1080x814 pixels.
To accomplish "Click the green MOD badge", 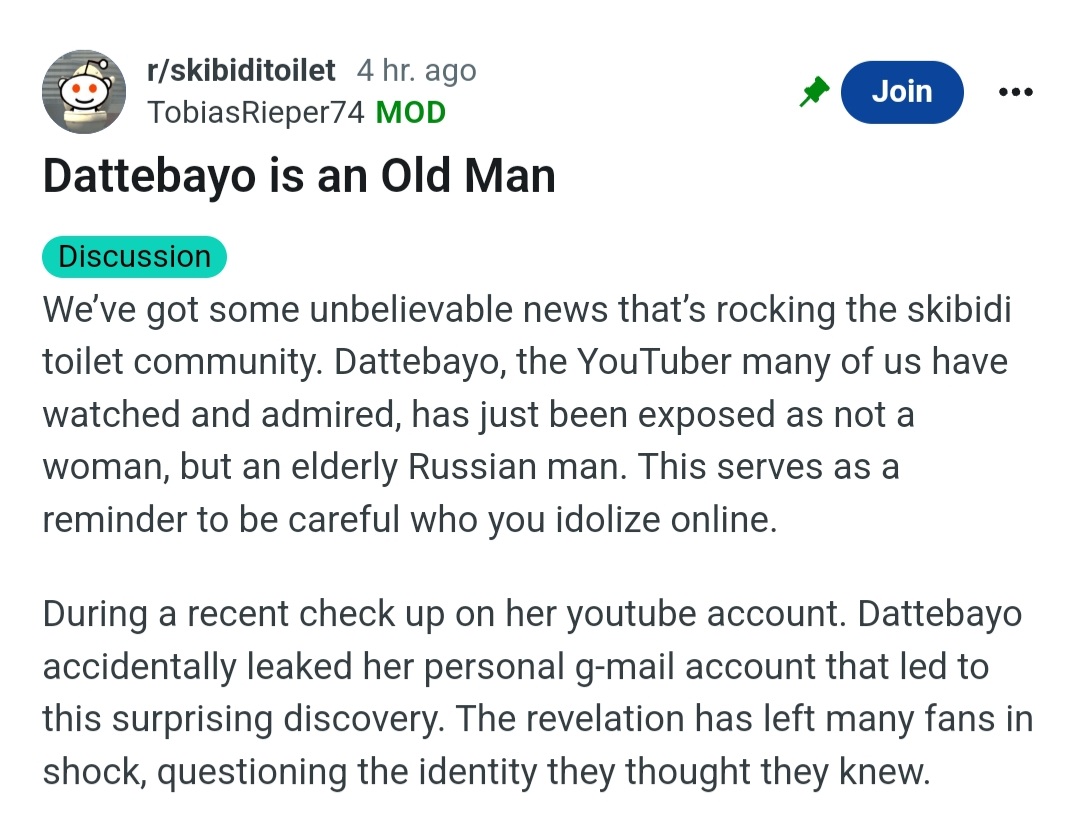I will pyautogui.click(x=410, y=113).
